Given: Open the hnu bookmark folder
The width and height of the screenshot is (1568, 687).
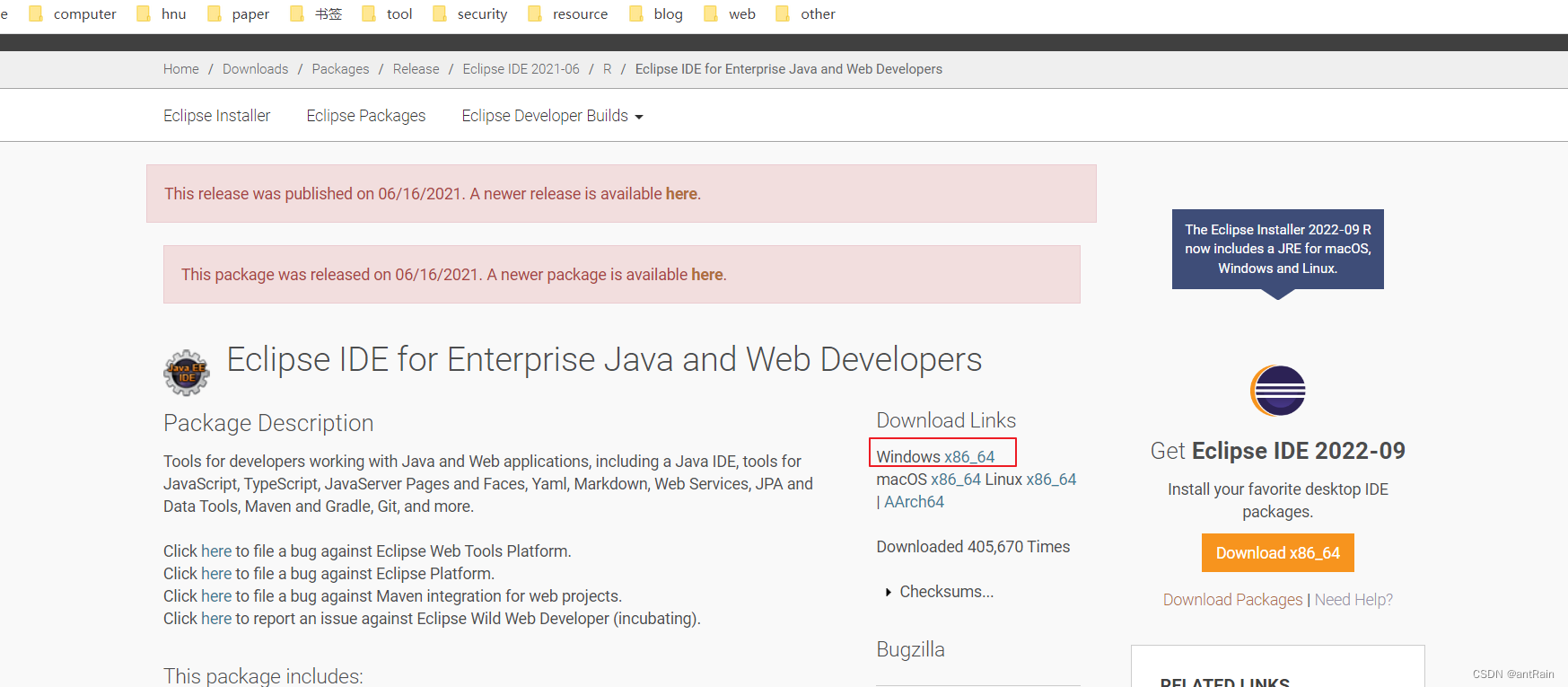Looking at the screenshot, I should click(x=162, y=13).
